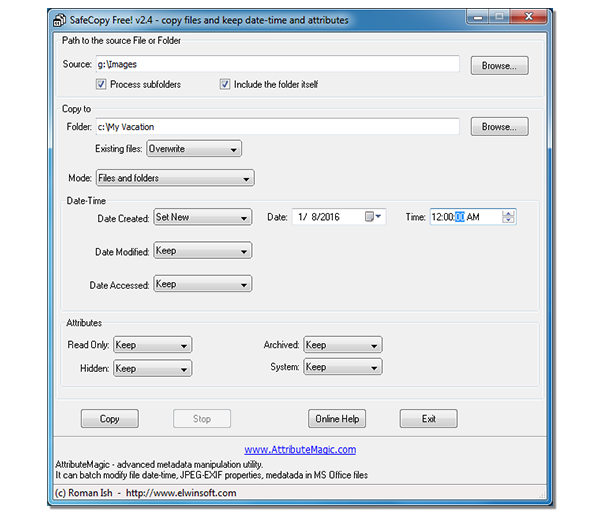Click the resize grip in status bar corner
This screenshot has width=611, height=512.
pos(542,494)
